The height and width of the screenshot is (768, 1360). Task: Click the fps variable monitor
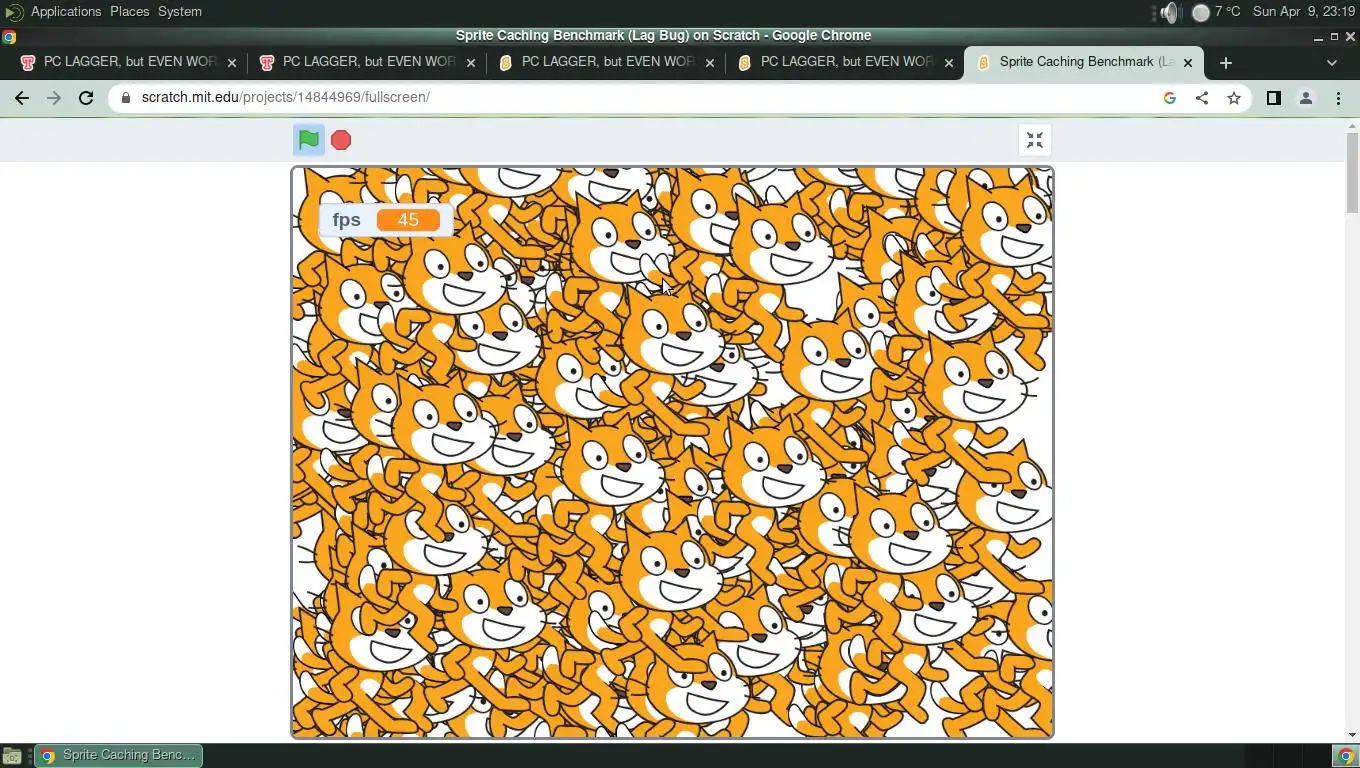pos(386,220)
